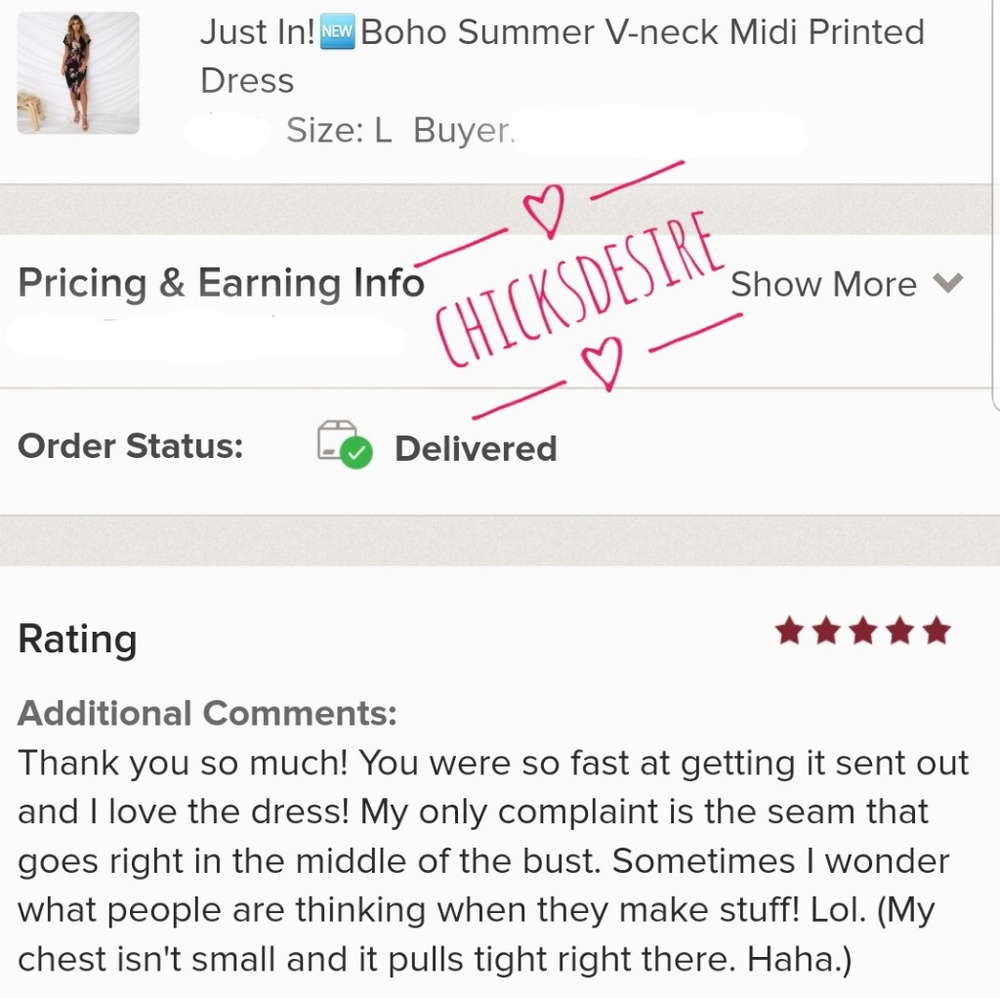Open the Boho Summer V-neck dress title
This screenshot has height=998, width=1000.
(562, 55)
